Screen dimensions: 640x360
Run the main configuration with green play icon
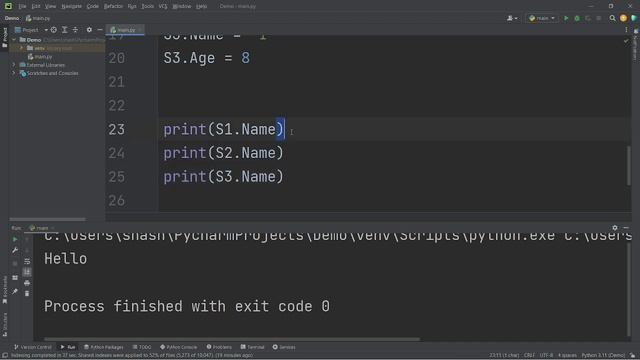566,18
